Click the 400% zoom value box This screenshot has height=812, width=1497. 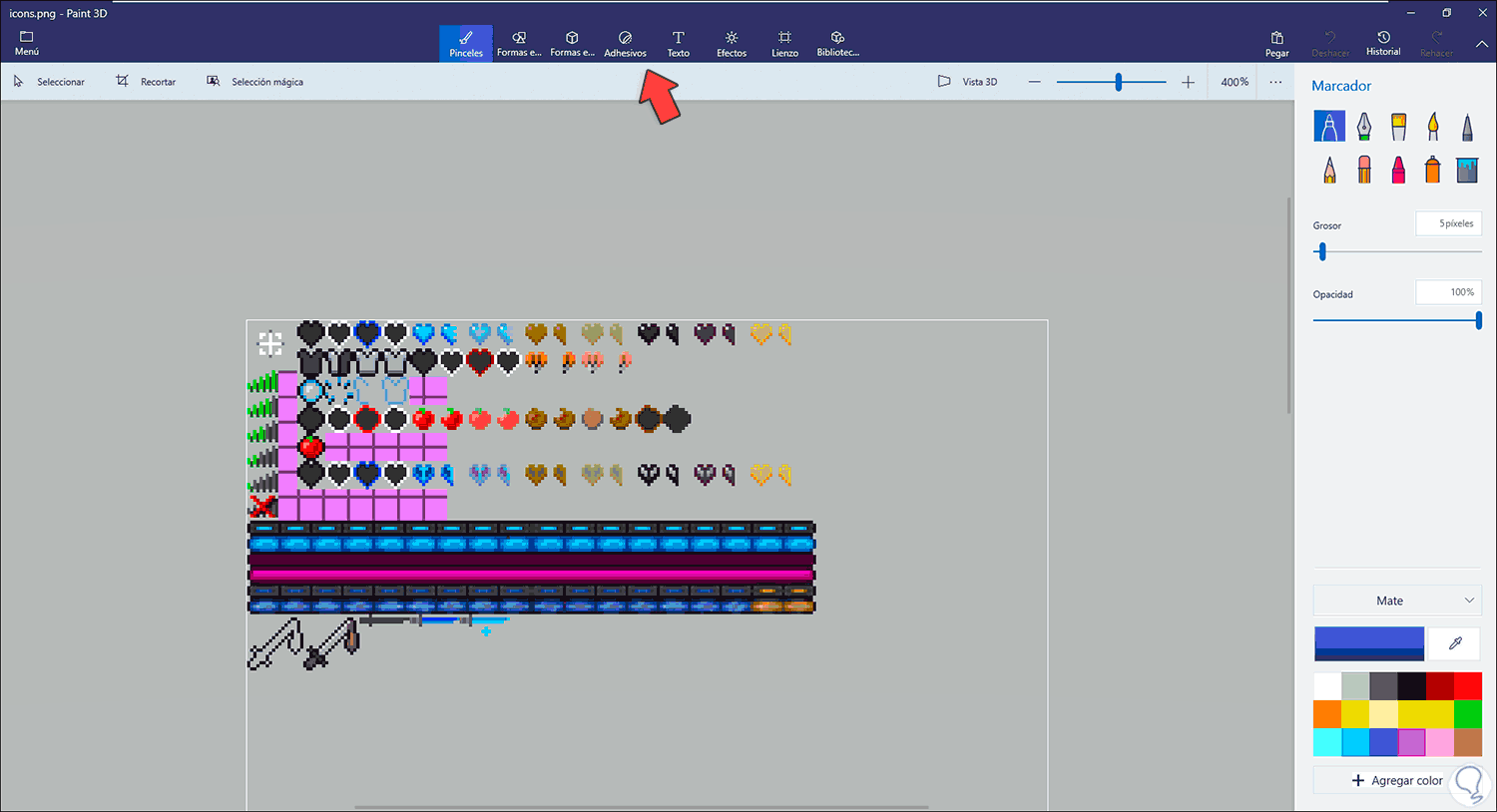pyautogui.click(x=1235, y=82)
